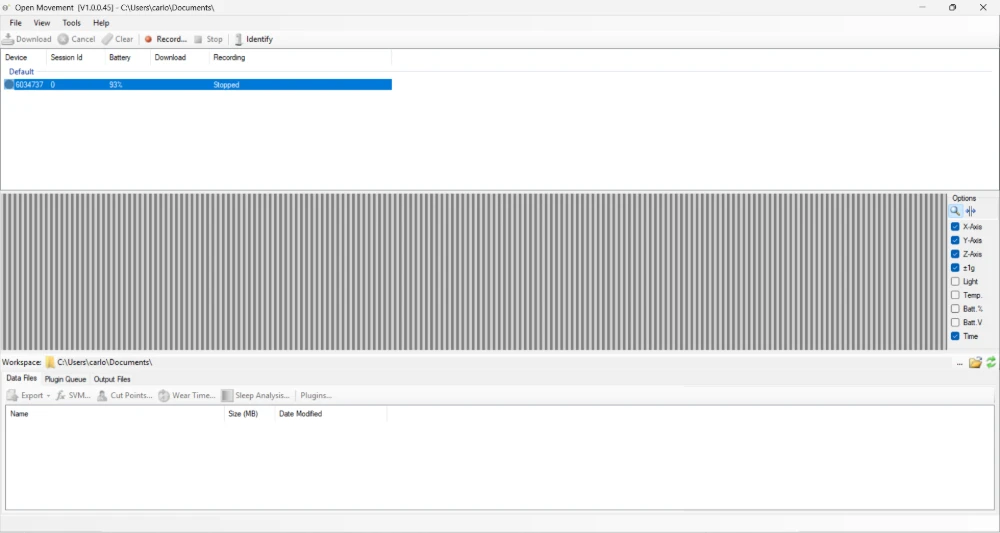The image size is (1000, 533).
Task: Uncheck the Time checkbox
Action: (x=955, y=336)
